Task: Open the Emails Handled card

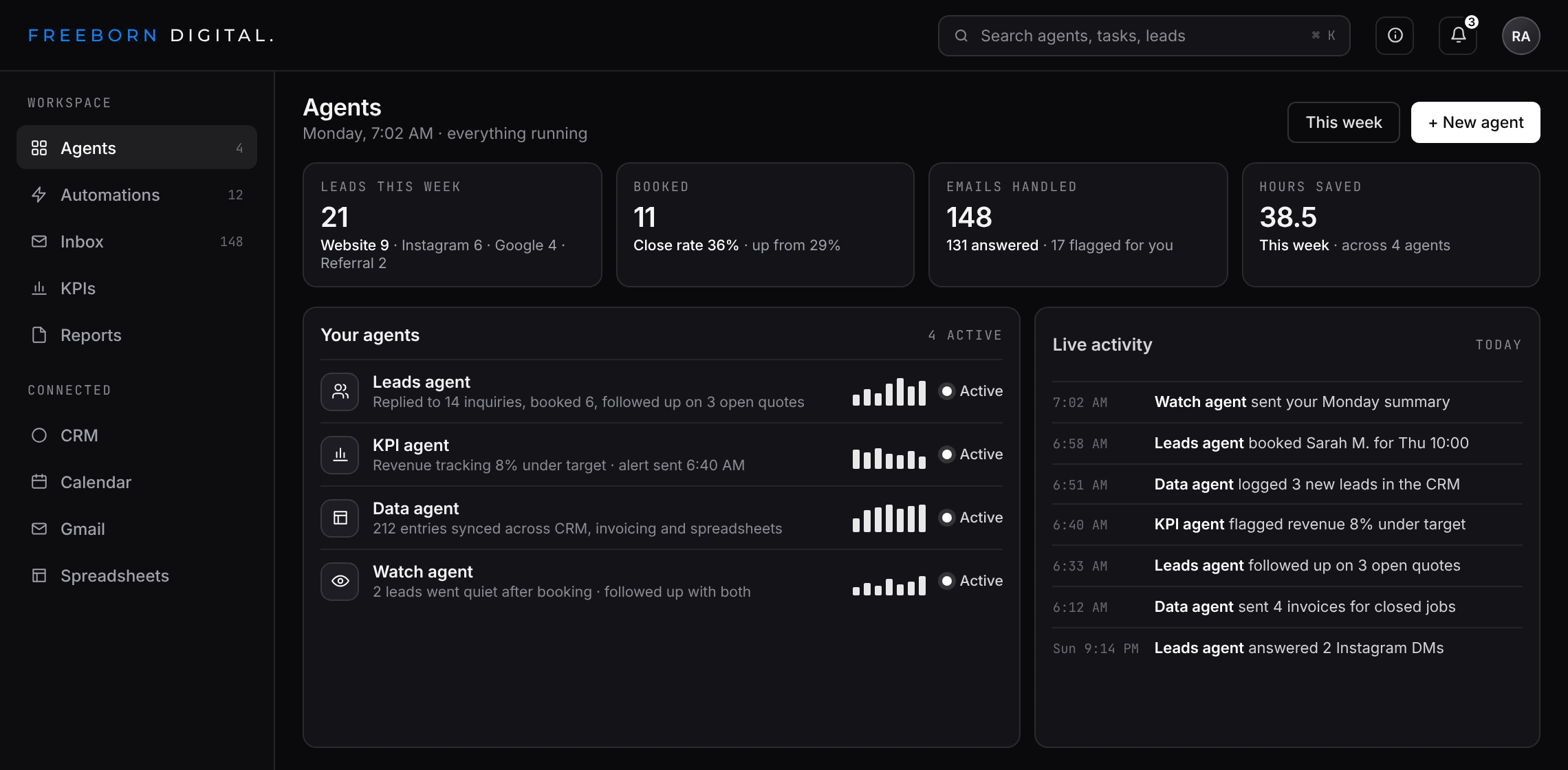Action: (1078, 225)
